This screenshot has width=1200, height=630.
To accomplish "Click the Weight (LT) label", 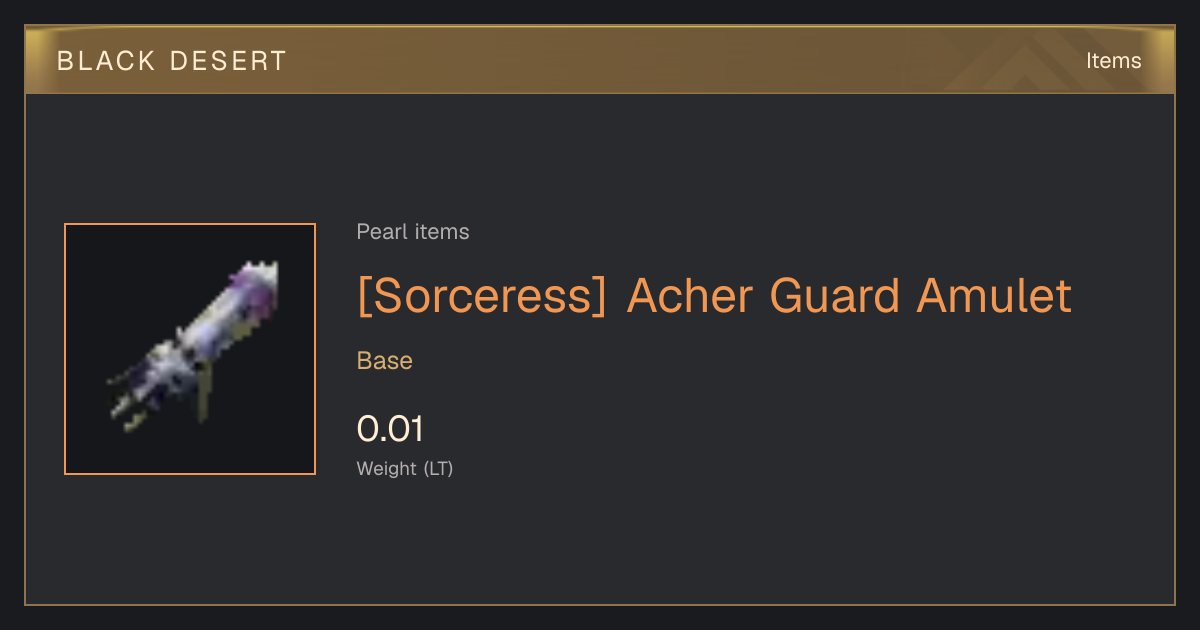I will pos(405,468).
